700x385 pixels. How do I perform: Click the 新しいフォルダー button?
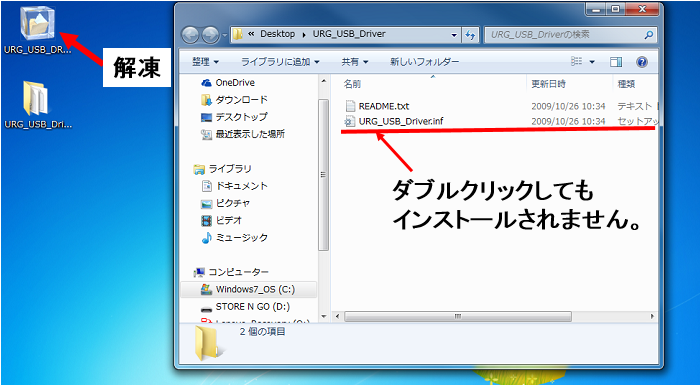tap(424, 62)
